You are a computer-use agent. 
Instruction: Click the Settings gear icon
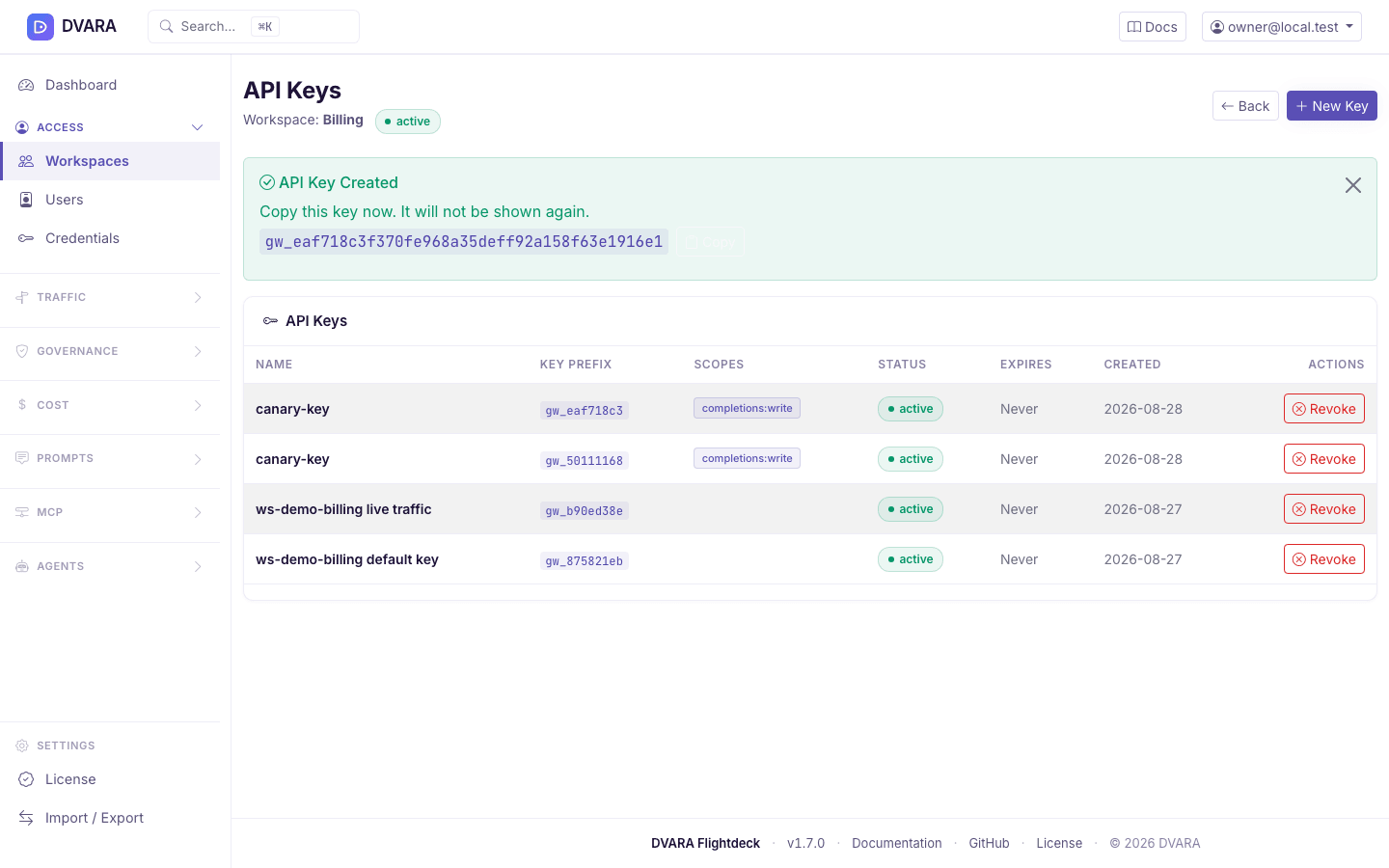pos(22,746)
